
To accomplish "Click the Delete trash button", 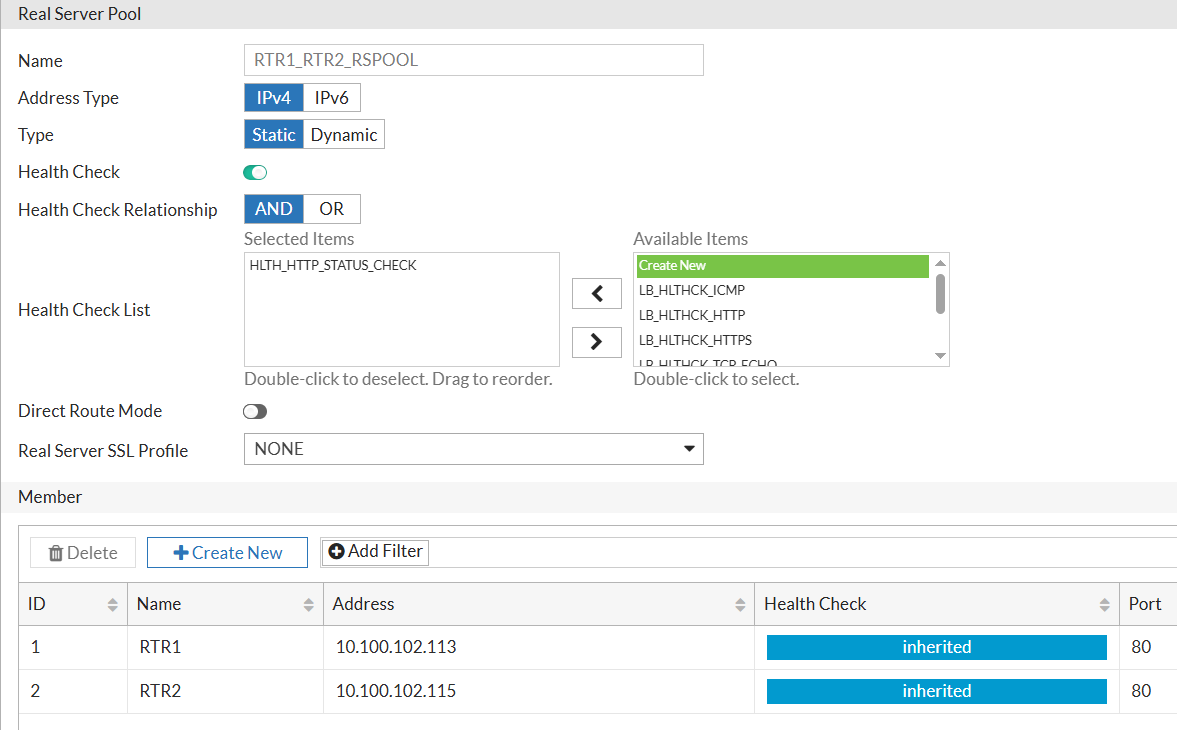I will pyautogui.click(x=83, y=553).
